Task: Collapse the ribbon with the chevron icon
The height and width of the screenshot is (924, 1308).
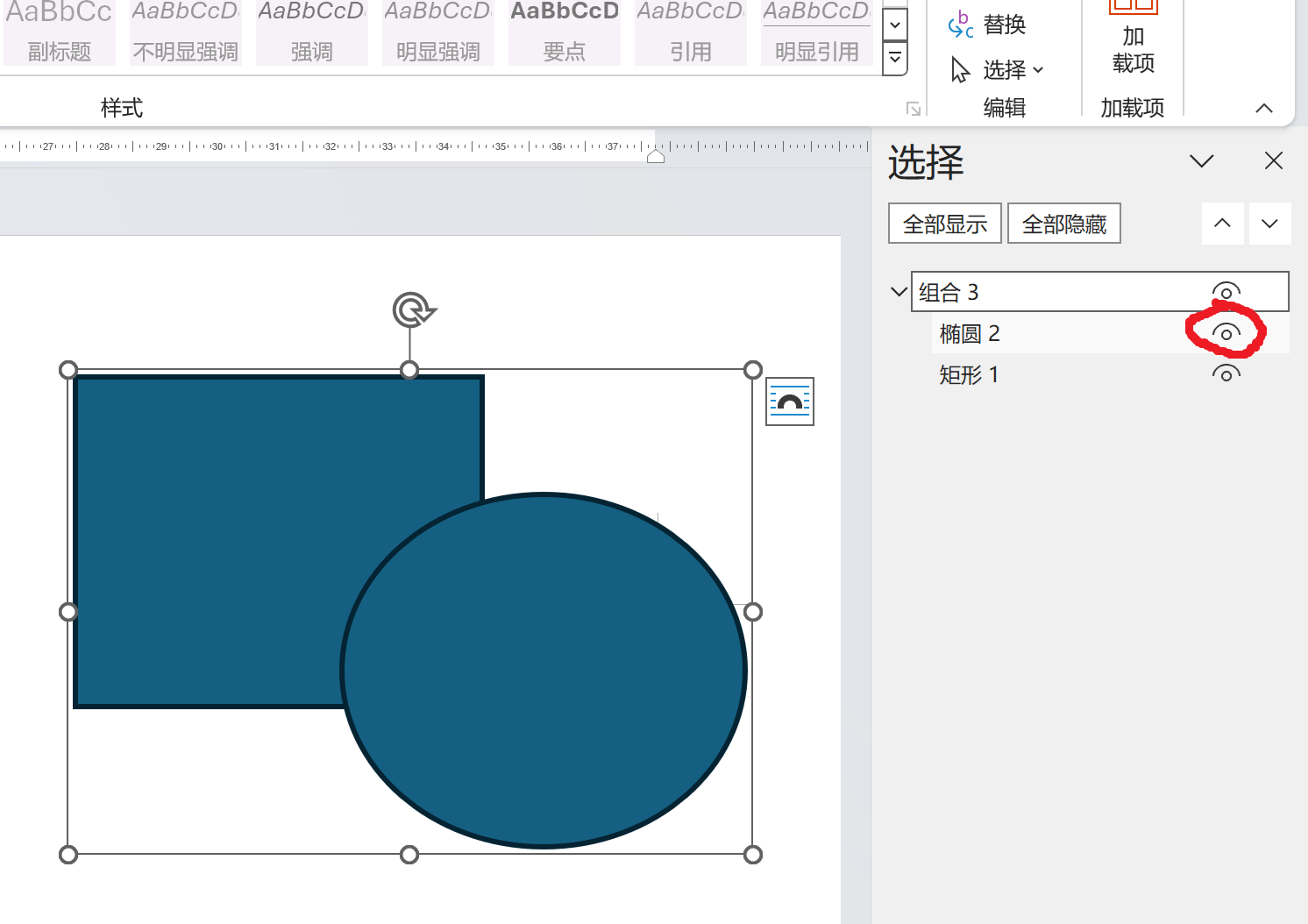Action: click(x=1264, y=108)
